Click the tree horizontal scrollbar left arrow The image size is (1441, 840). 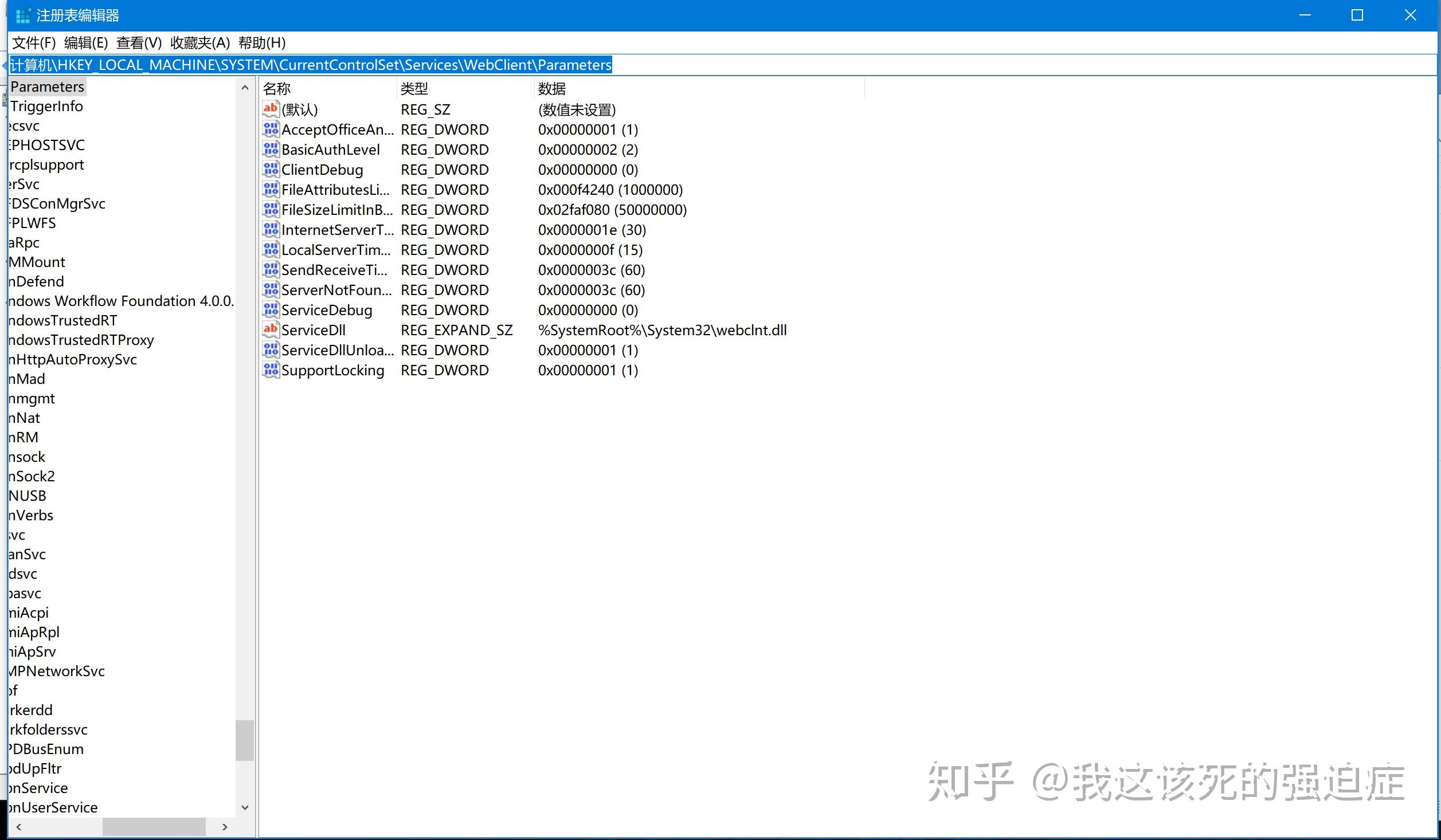pyautogui.click(x=19, y=827)
